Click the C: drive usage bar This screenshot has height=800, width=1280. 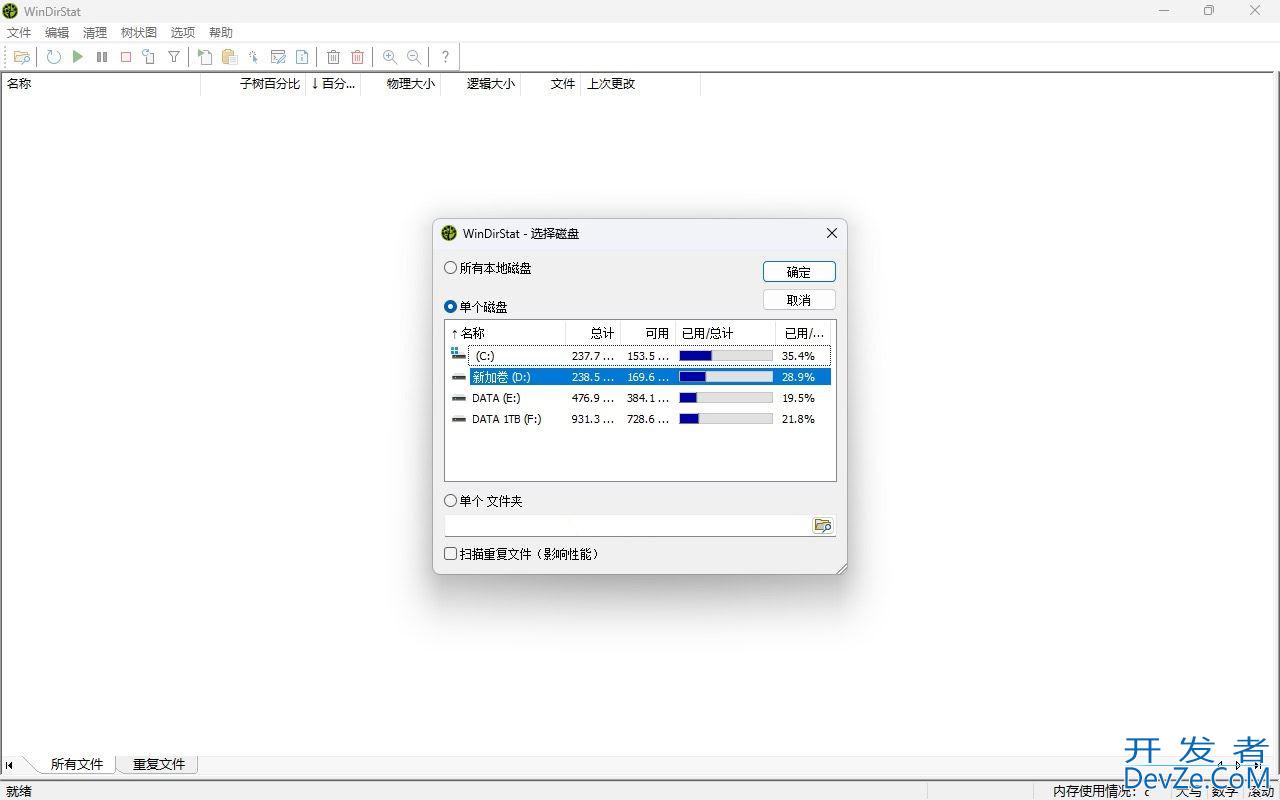pyautogui.click(x=726, y=355)
